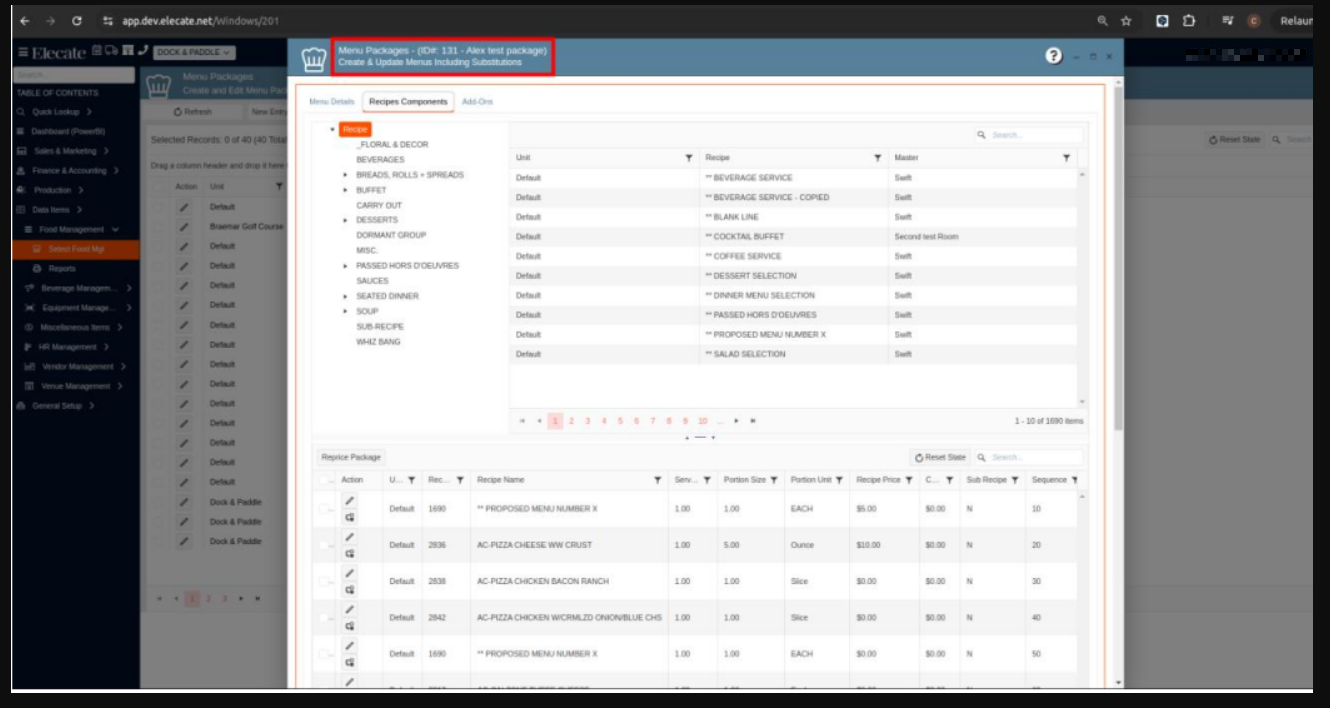Click edit pencil for AC-PIZZA CHEESE WW CRUST

350,536
